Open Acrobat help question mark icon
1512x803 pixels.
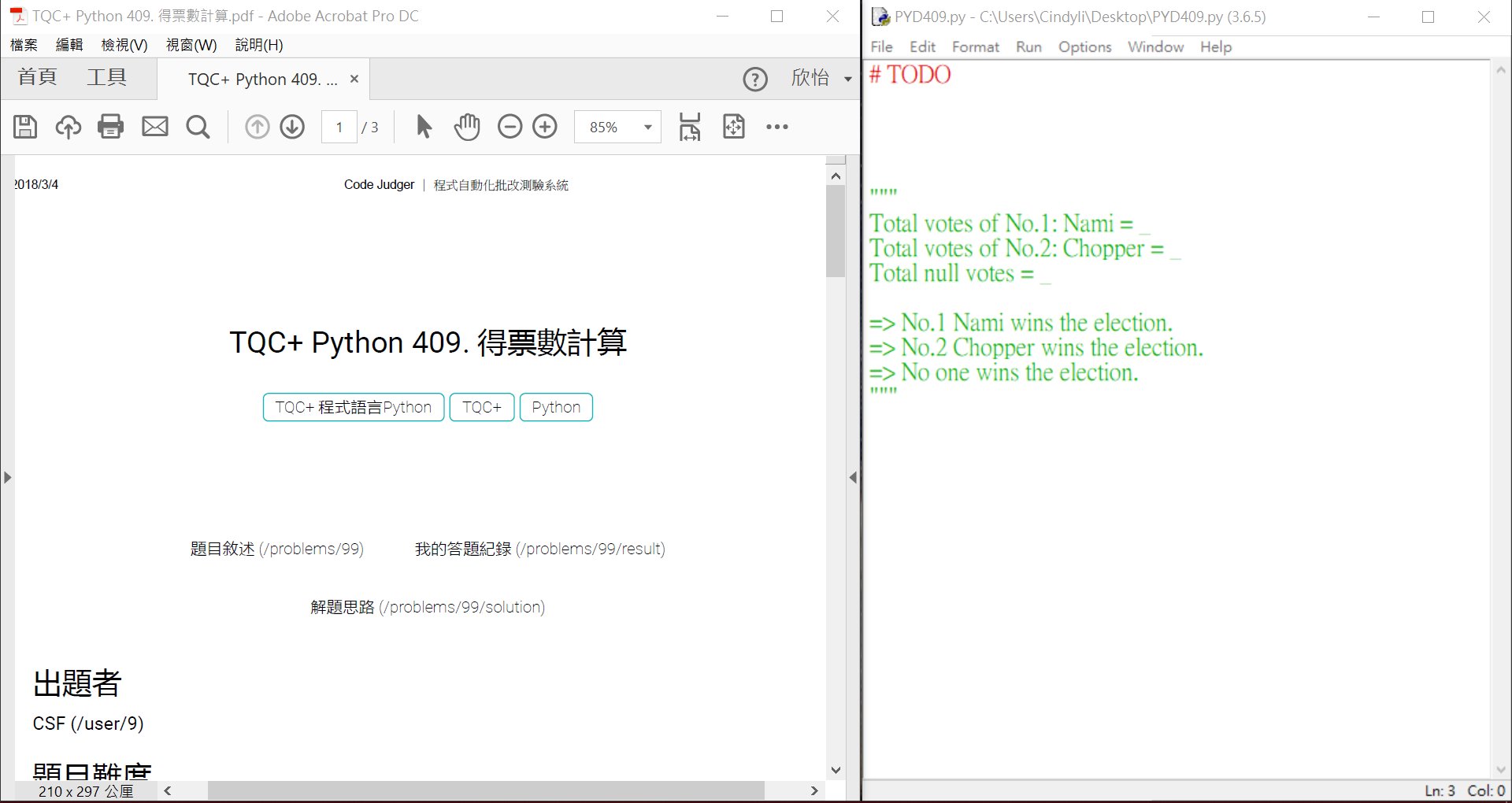755,79
